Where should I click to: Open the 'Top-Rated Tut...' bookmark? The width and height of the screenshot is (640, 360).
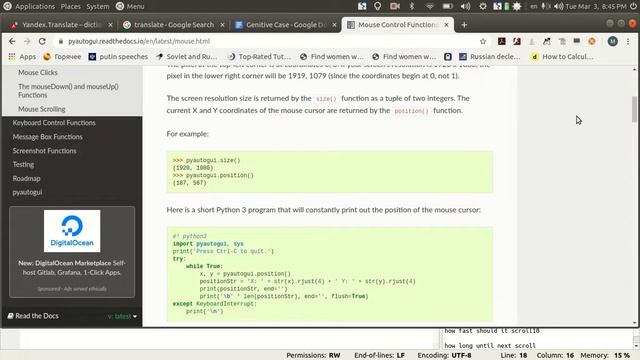[x=260, y=57]
